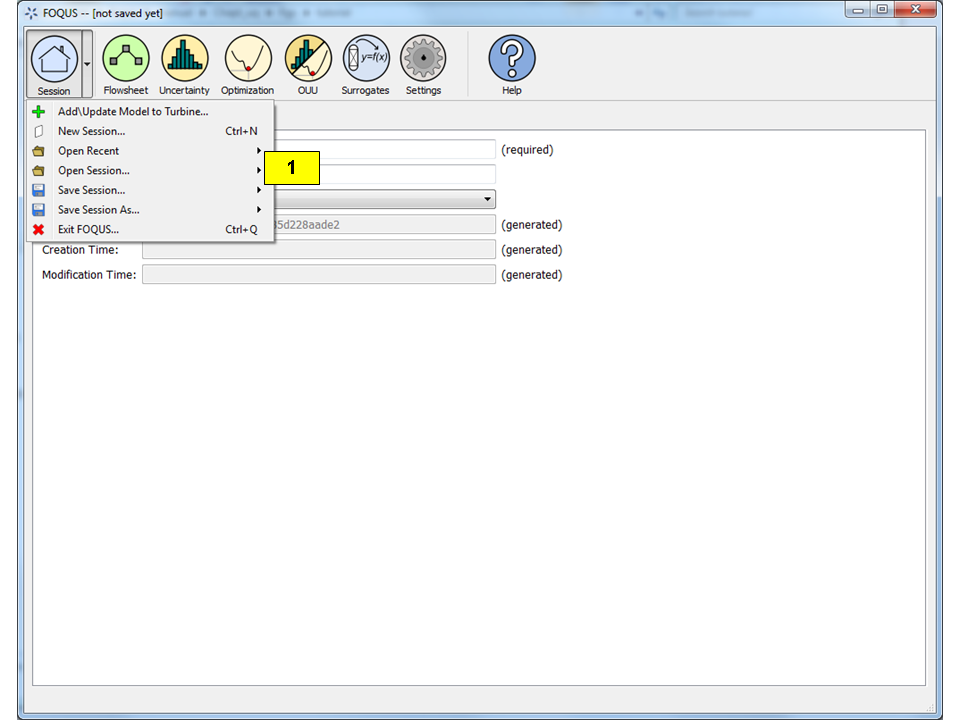Click the Creation Time field
This screenshot has height=720, width=960.
point(318,250)
